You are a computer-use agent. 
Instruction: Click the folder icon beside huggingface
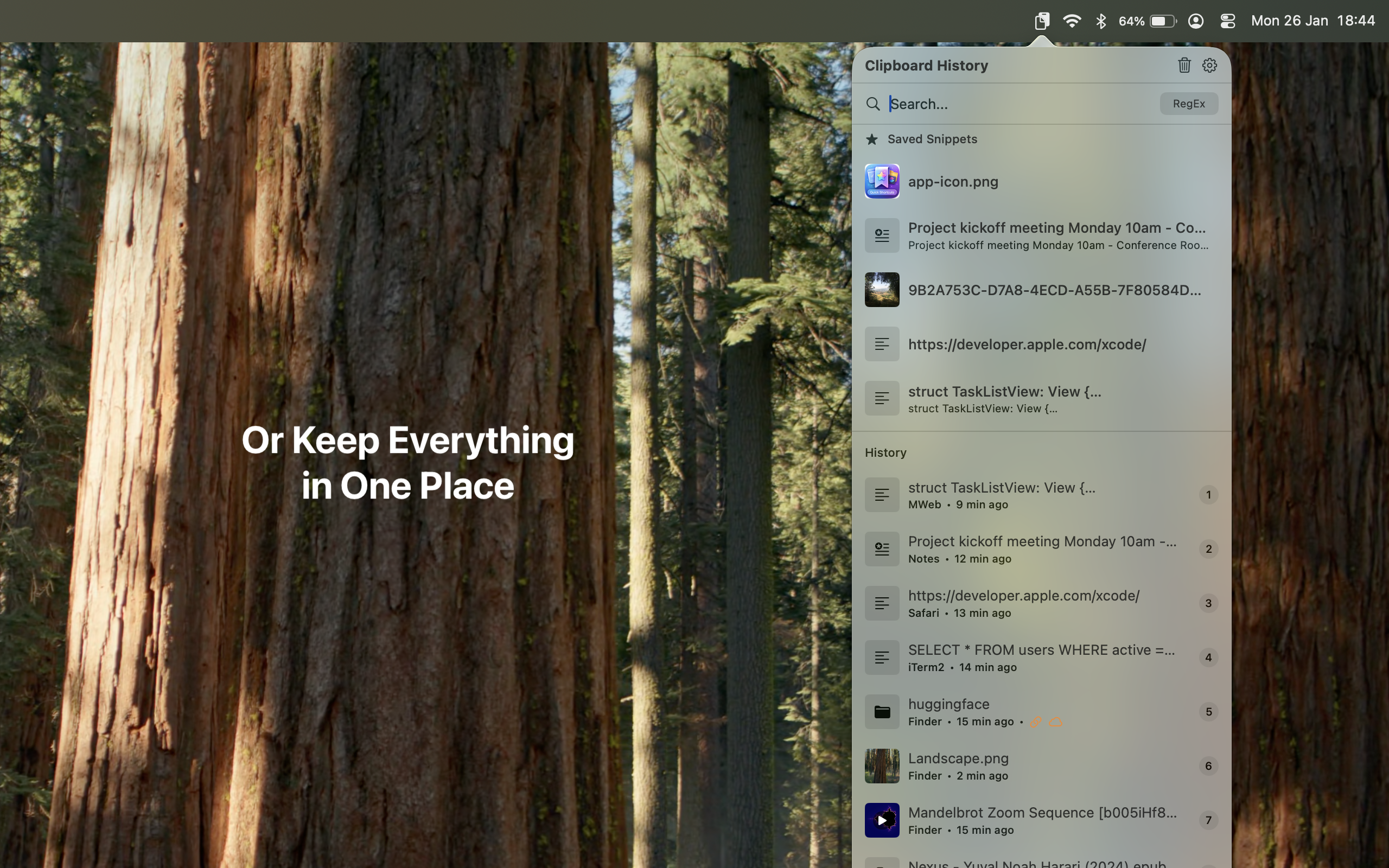tap(881, 711)
